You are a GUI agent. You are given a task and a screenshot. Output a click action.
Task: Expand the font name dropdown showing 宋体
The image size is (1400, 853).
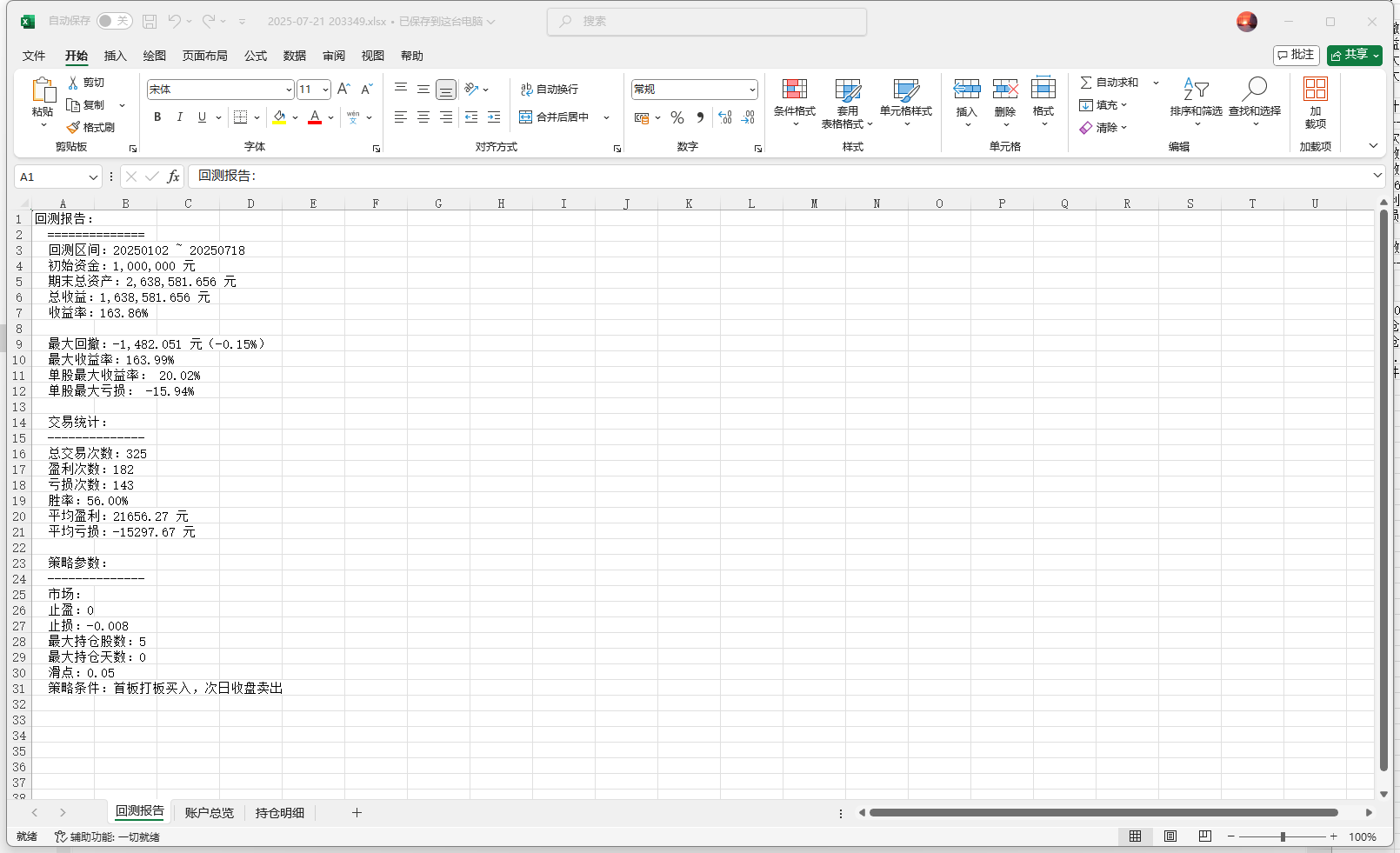pos(289,90)
